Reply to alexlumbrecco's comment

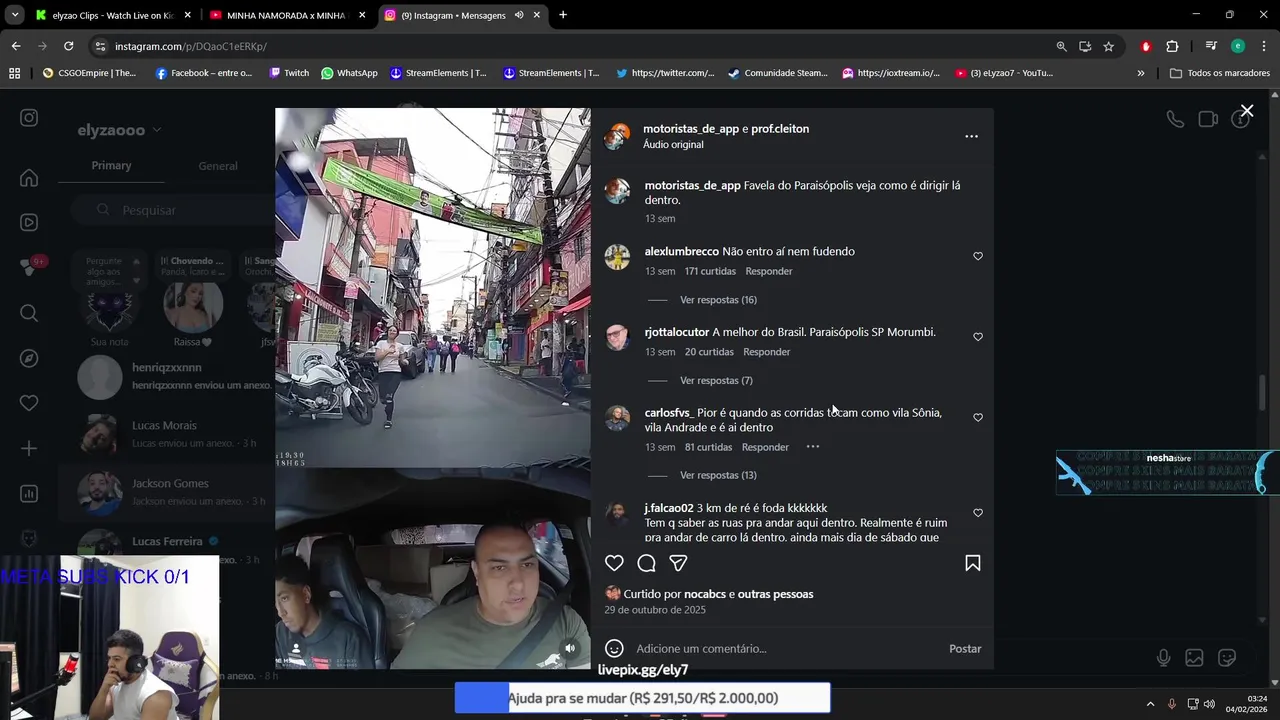tap(769, 272)
